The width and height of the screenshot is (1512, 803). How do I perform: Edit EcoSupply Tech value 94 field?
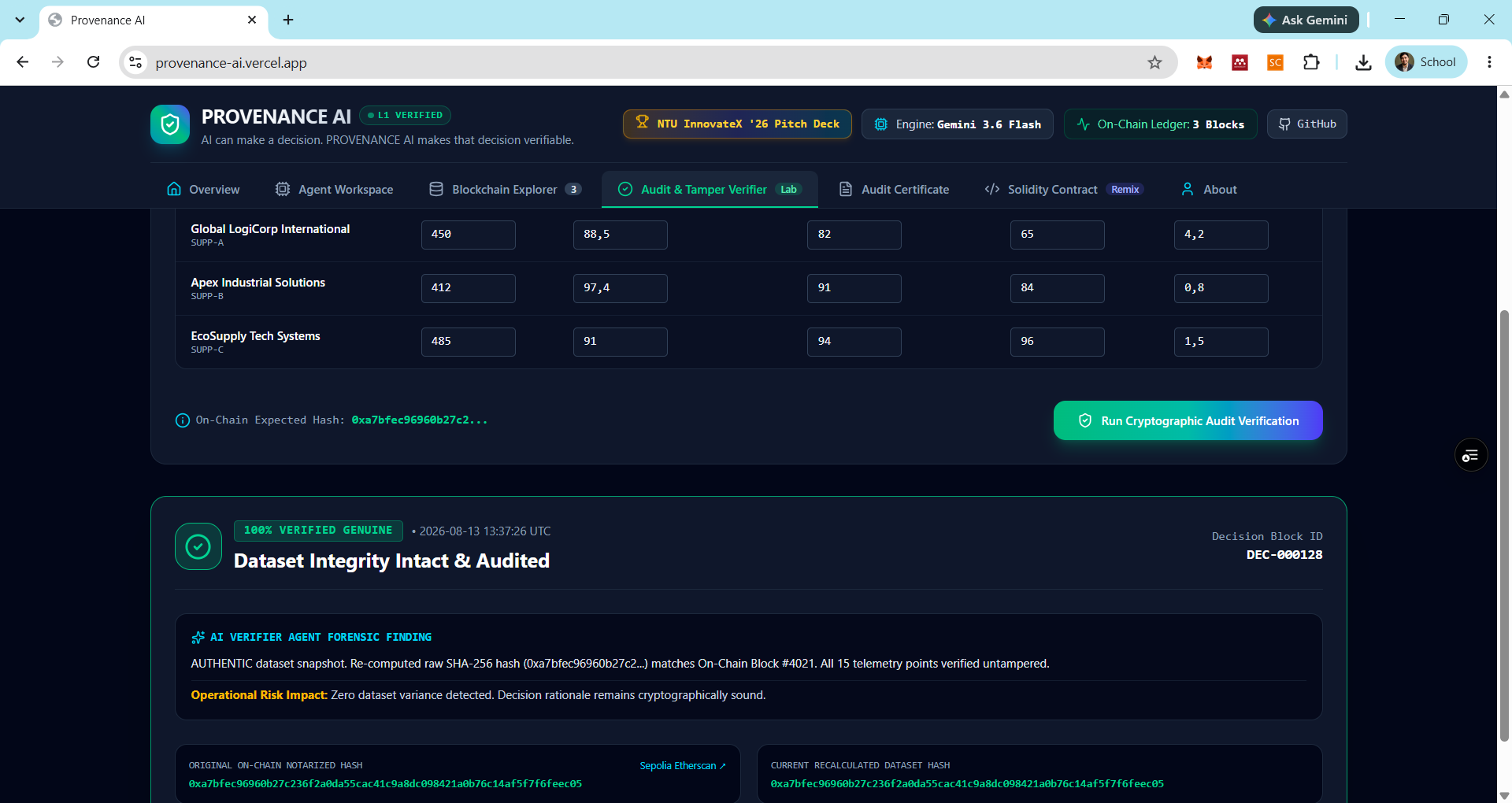click(854, 342)
